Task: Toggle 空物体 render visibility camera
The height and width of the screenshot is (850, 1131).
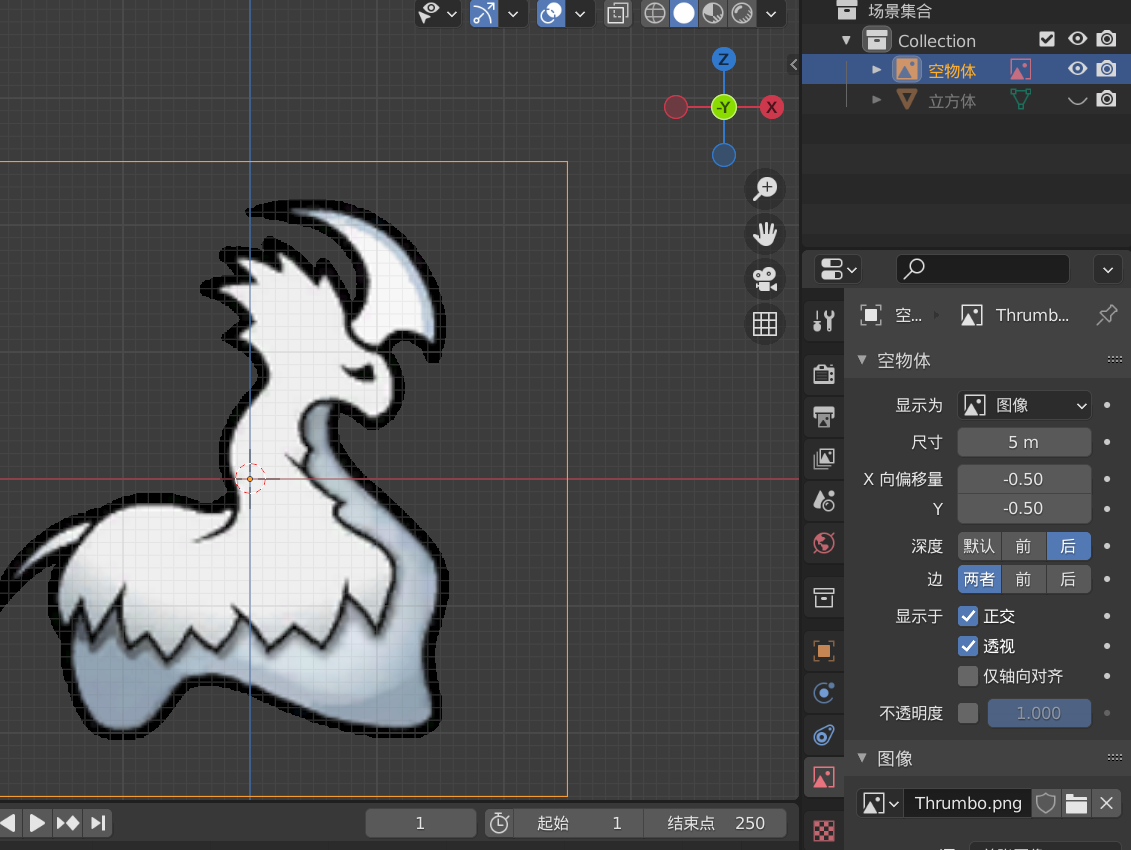Action: point(1106,69)
